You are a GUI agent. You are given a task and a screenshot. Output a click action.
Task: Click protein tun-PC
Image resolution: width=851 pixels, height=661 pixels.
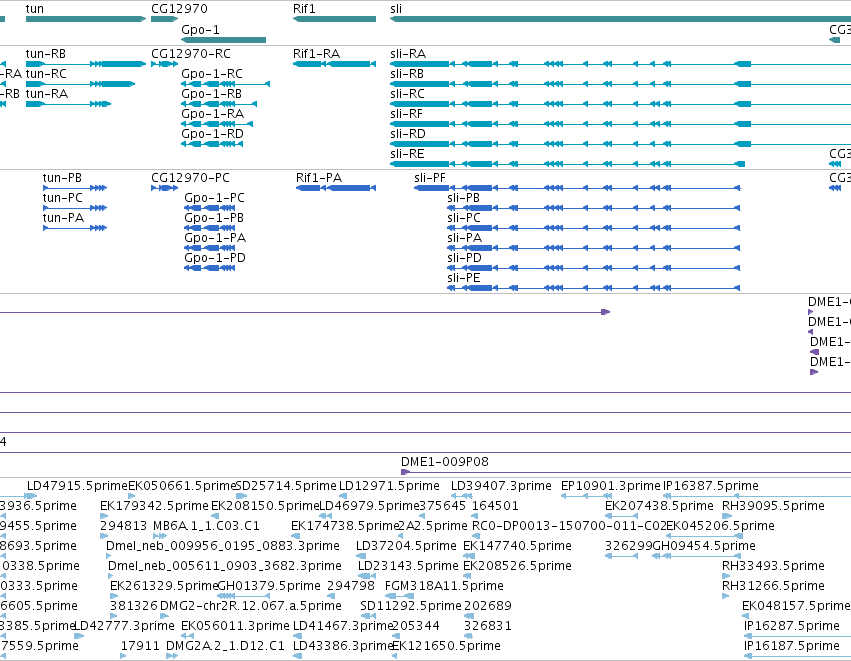pos(75,208)
